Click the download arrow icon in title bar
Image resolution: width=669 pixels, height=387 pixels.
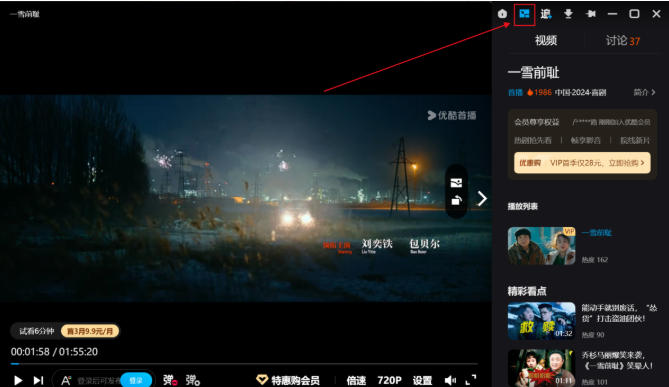568,14
